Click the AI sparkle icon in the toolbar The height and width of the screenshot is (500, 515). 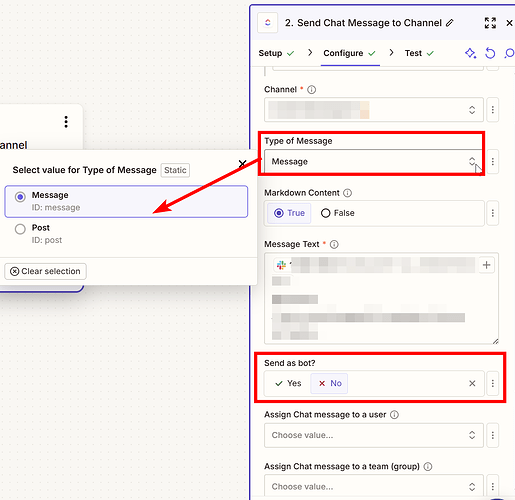pyautogui.click(x=470, y=53)
